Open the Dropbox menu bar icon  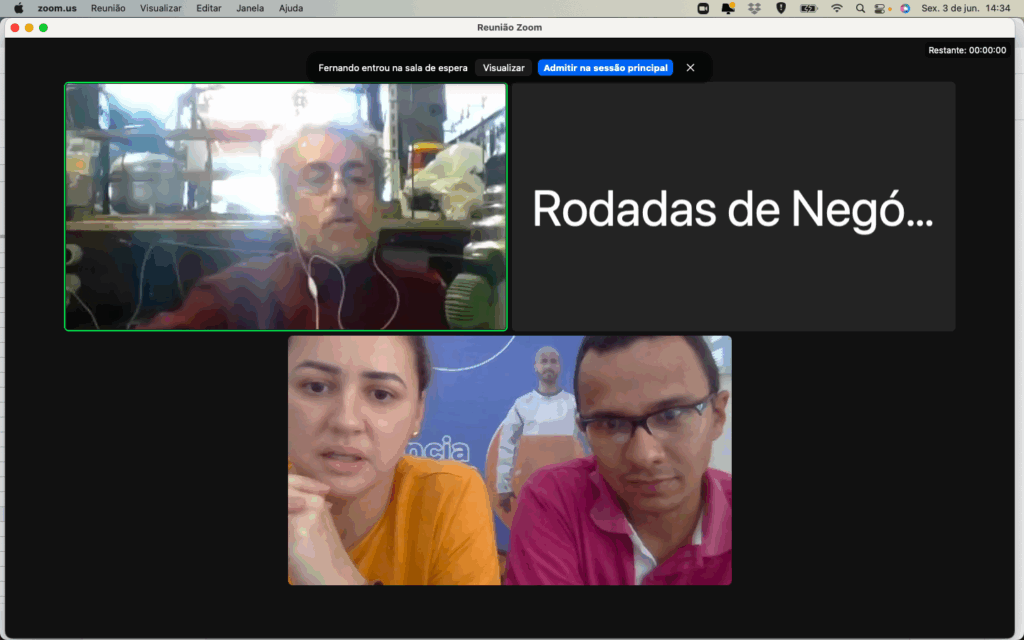(755, 8)
